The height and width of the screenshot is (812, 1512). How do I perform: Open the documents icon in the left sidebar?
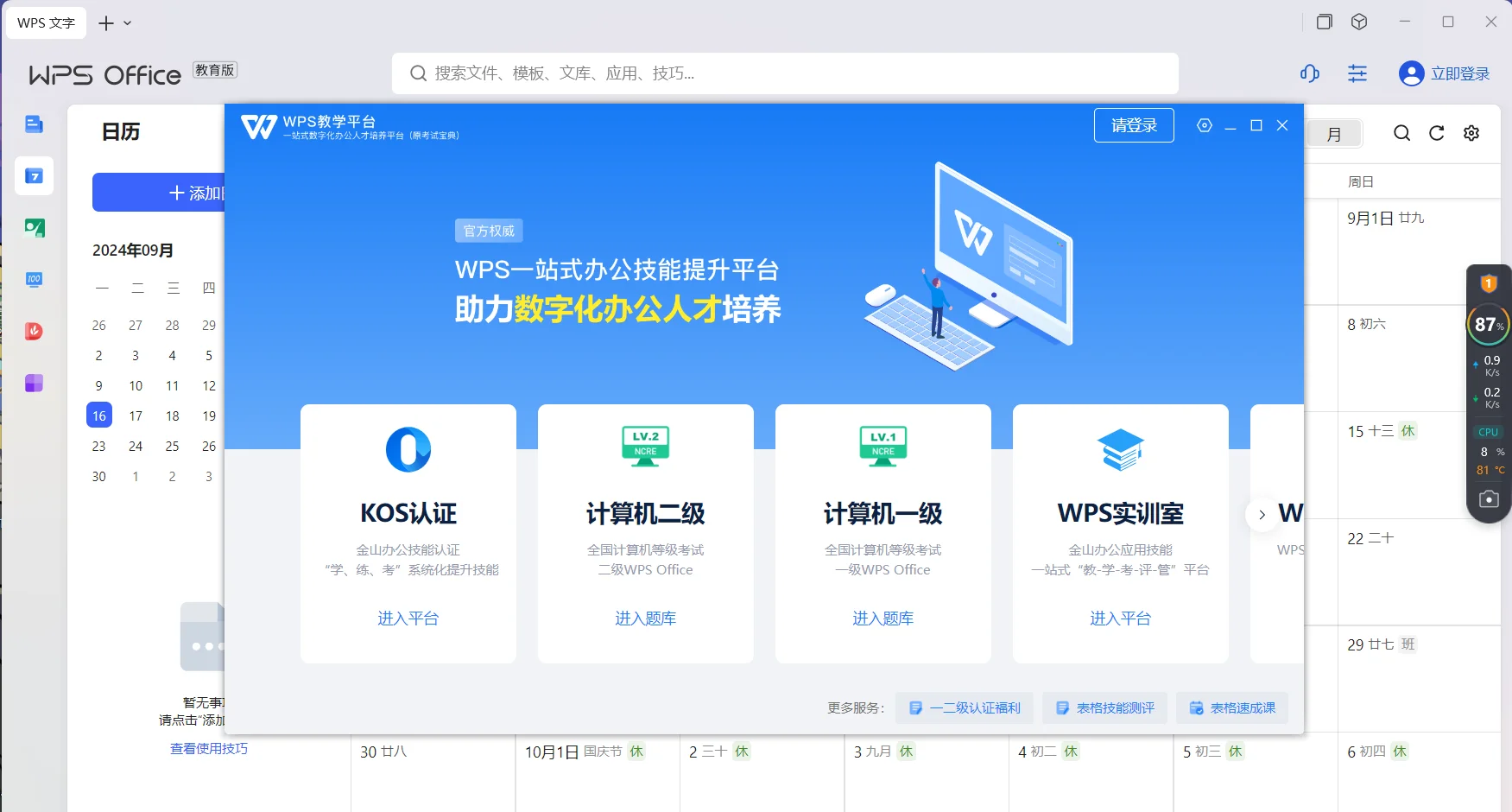(x=34, y=124)
